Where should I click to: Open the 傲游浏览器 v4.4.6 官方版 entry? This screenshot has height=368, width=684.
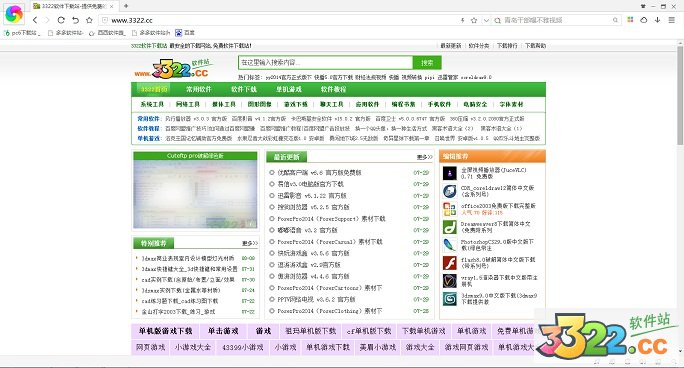(x=313, y=276)
